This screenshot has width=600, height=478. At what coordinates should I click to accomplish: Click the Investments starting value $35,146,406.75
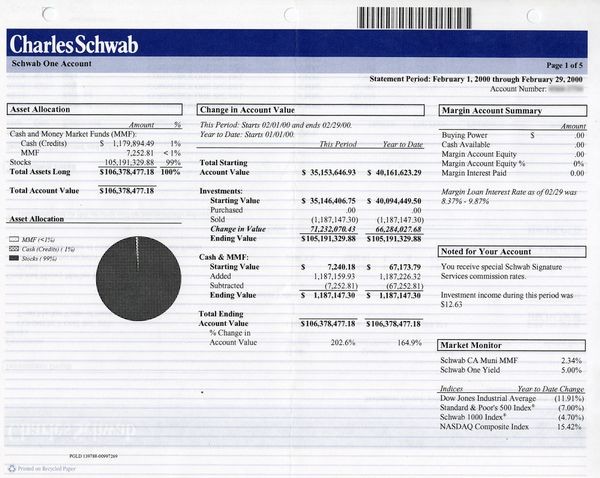coord(329,201)
